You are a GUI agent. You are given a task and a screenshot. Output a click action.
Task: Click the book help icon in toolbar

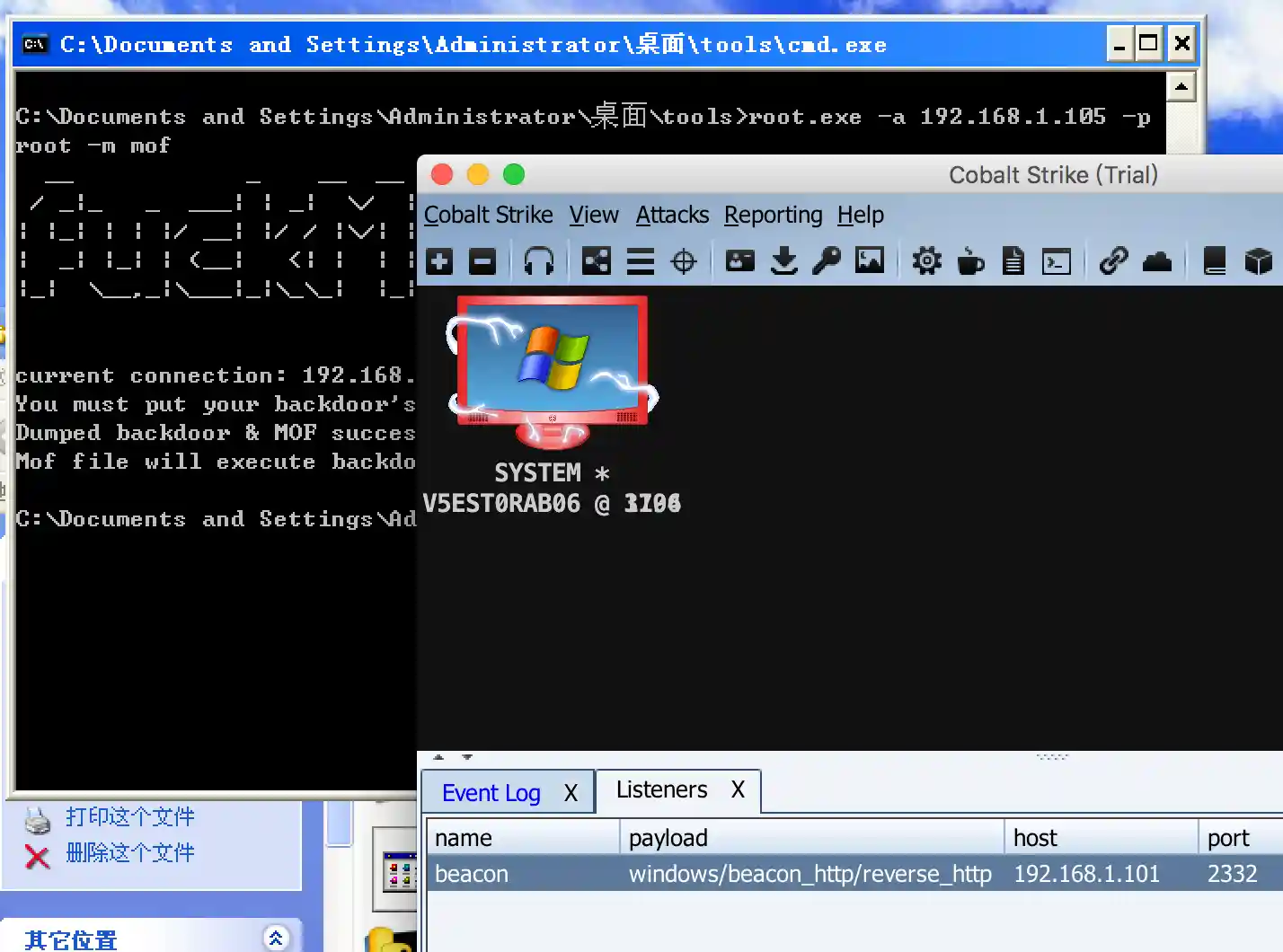pyautogui.click(x=1215, y=261)
